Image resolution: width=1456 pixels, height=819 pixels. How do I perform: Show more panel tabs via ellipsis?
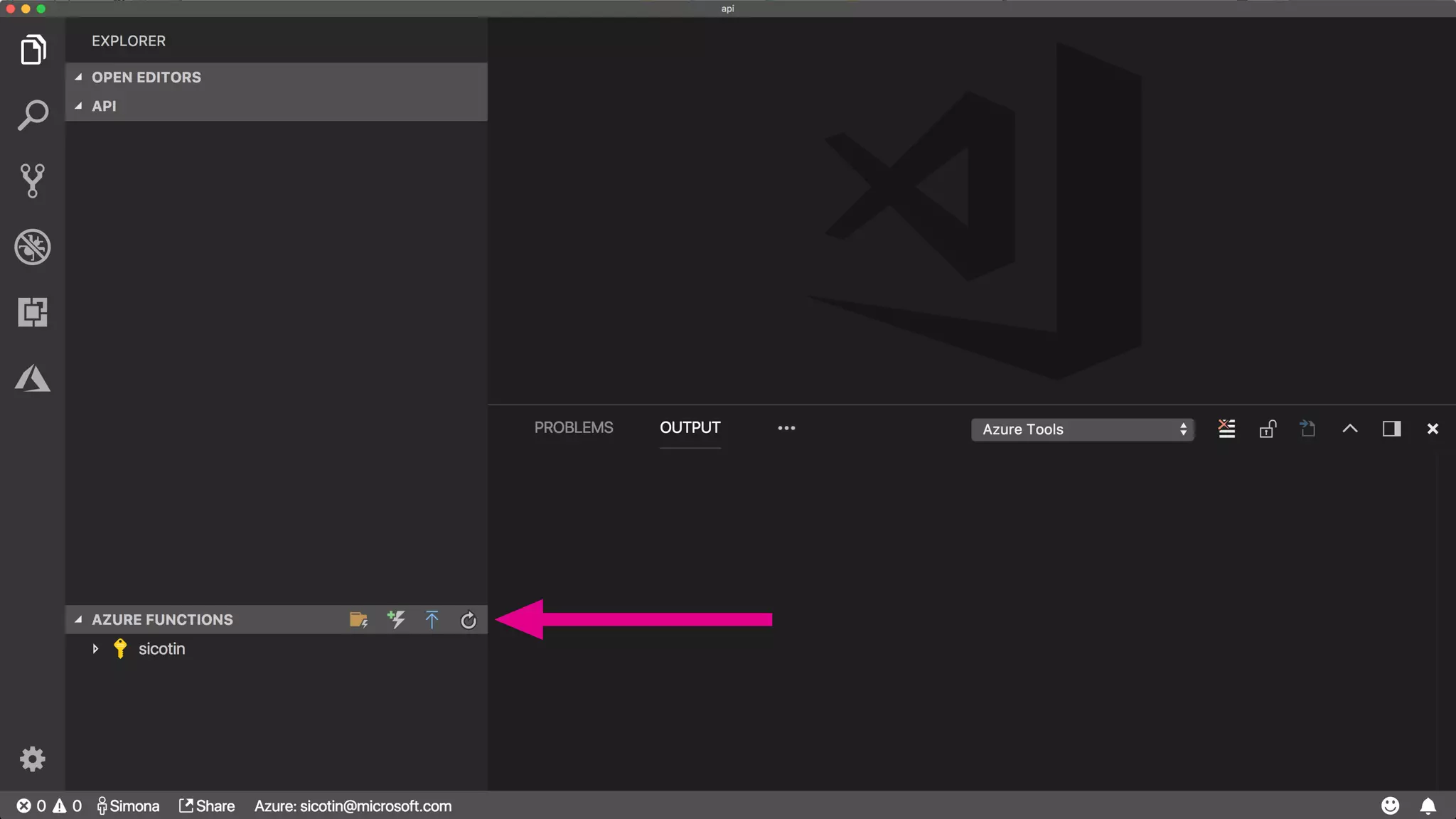point(786,428)
